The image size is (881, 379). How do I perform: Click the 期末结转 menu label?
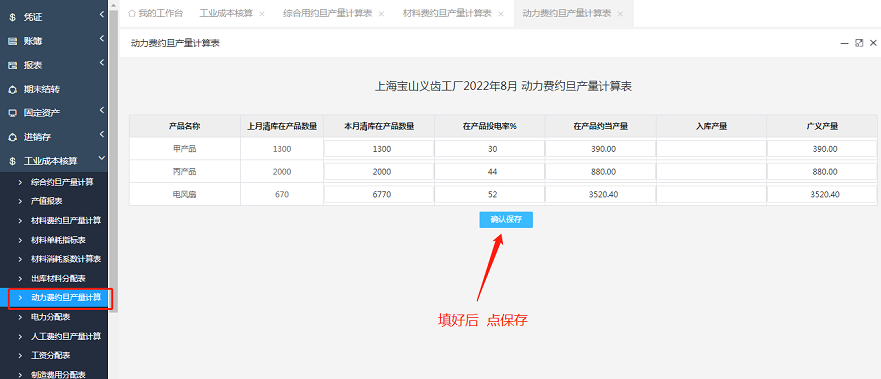pyautogui.click(x=42, y=89)
